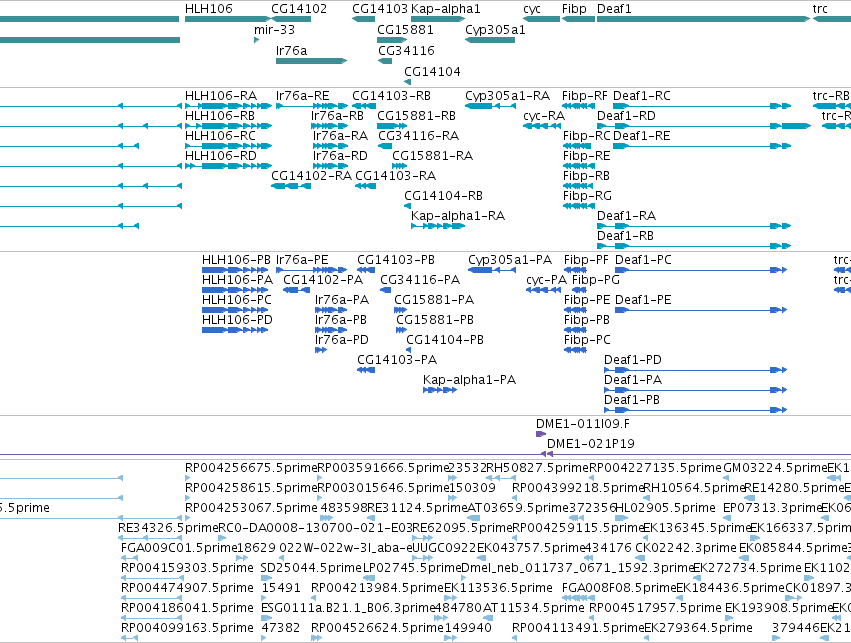Click the RP004474907.5prime EST label
851x643 pixels.
[x=187, y=588]
